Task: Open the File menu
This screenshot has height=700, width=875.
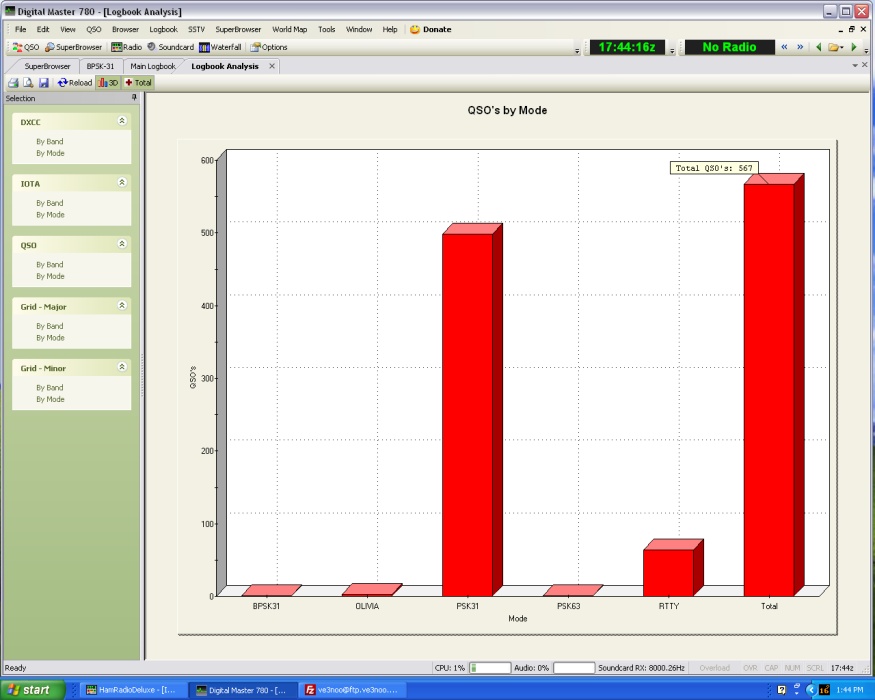Action: tap(21, 30)
